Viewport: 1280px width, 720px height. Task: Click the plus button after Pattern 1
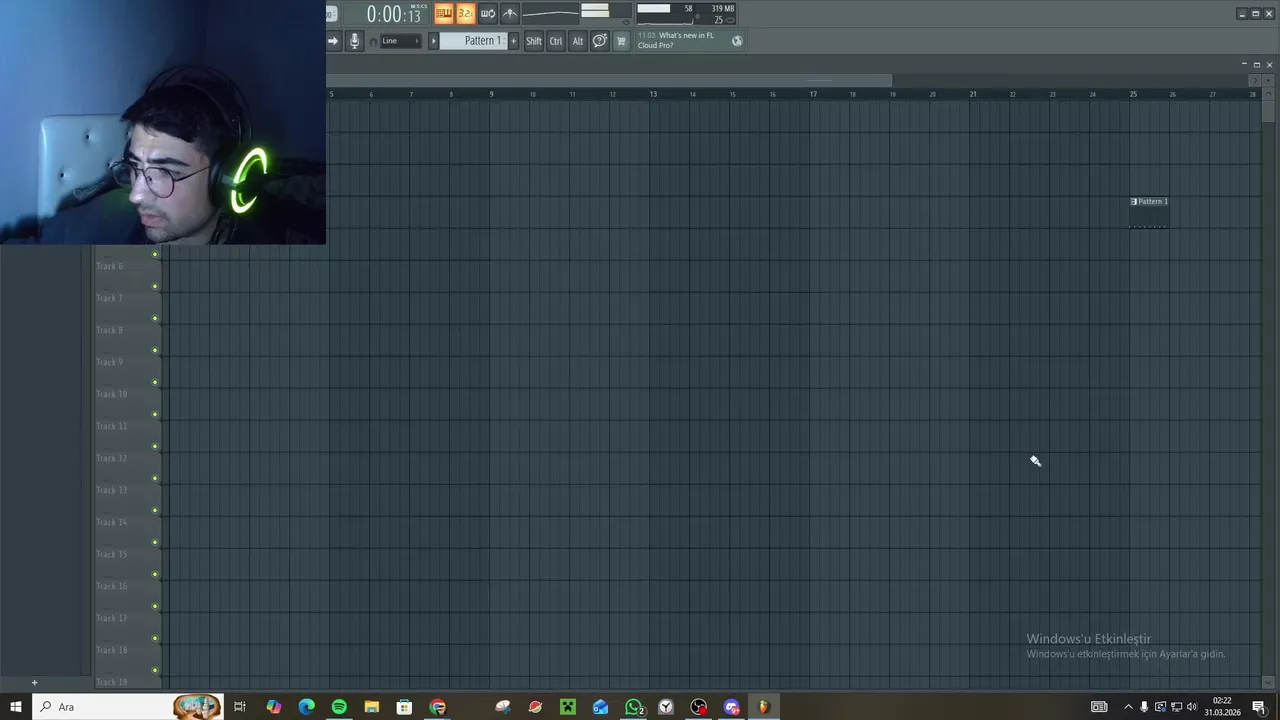(514, 41)
